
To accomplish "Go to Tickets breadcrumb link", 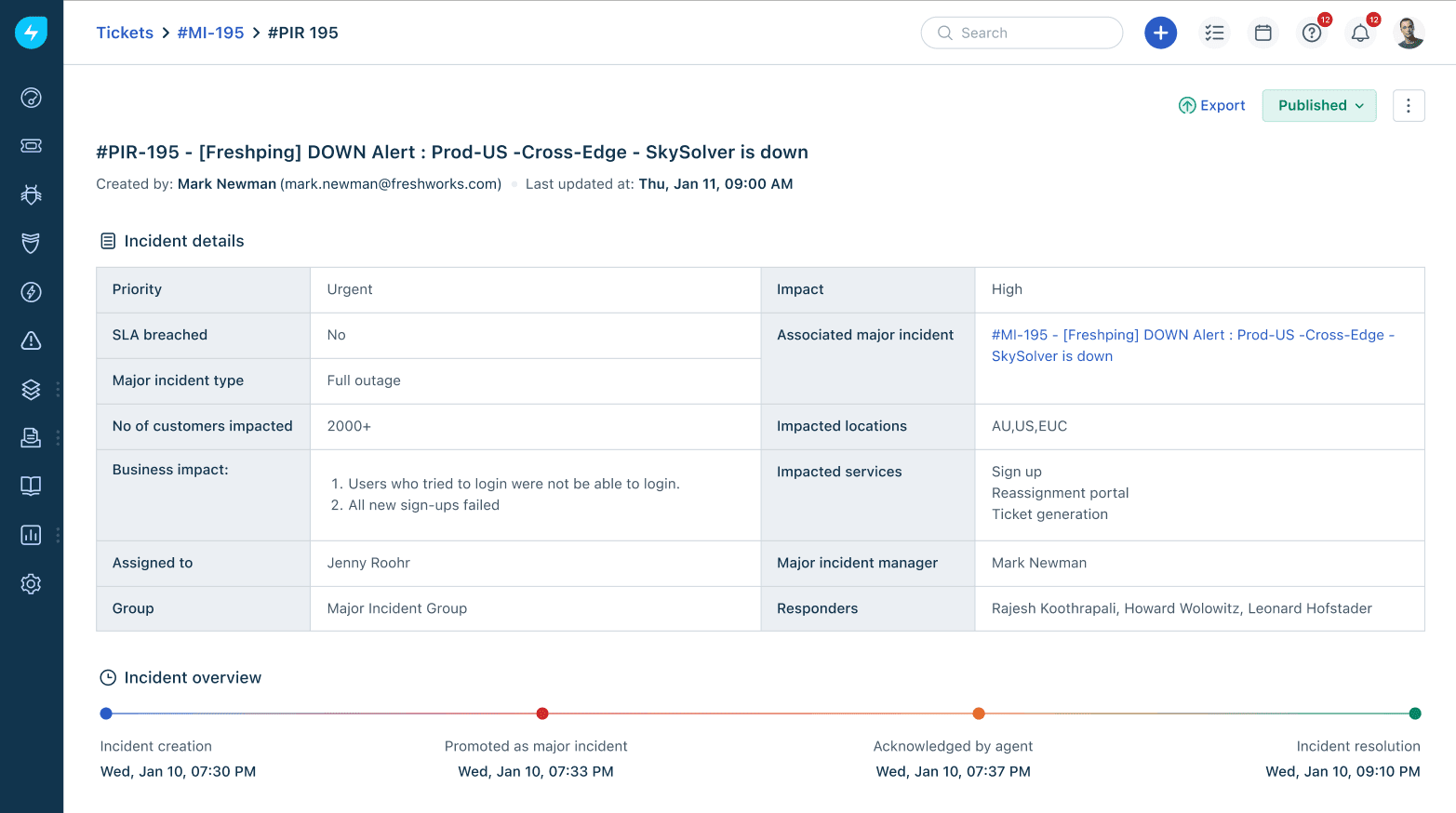I will coord(125,33).
